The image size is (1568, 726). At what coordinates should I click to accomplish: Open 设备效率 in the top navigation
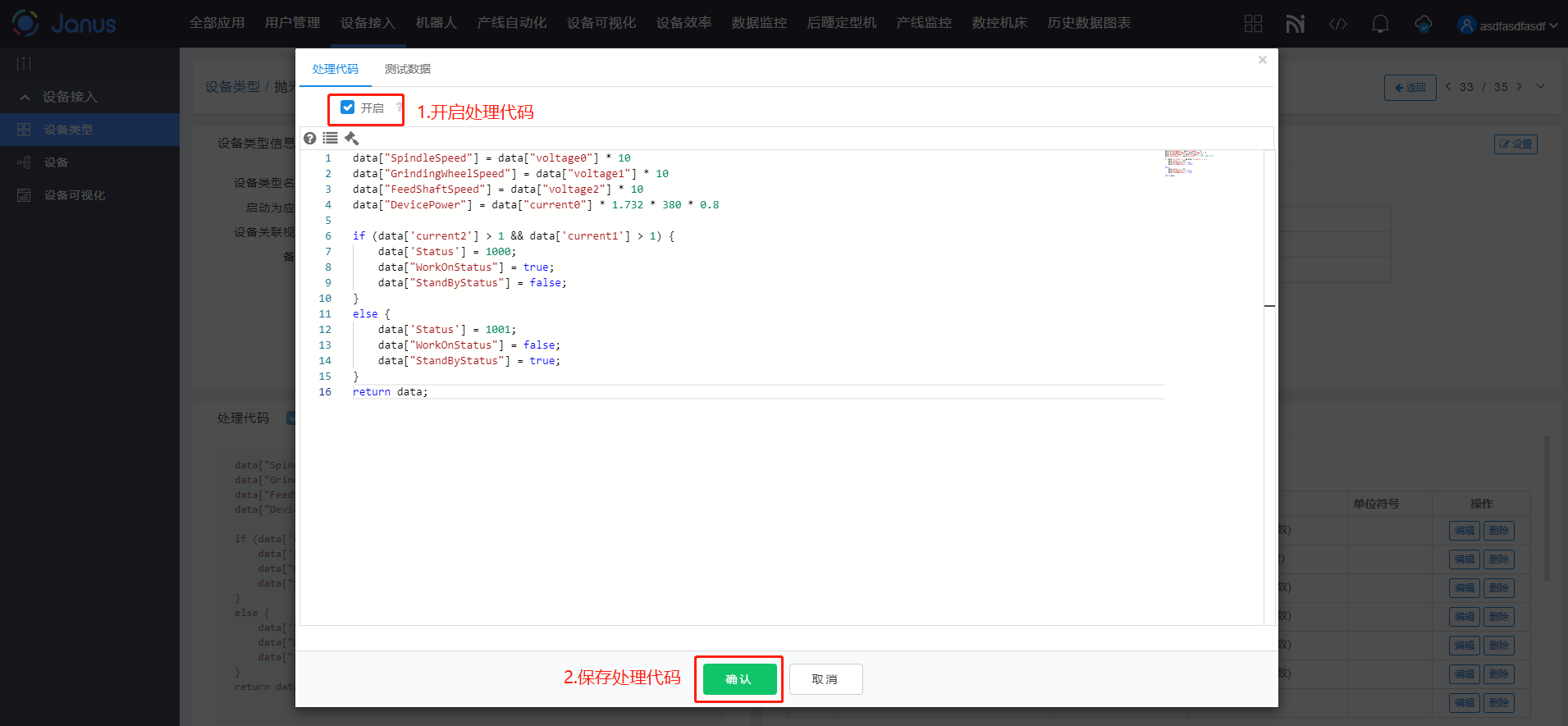[x=684, y=23]
